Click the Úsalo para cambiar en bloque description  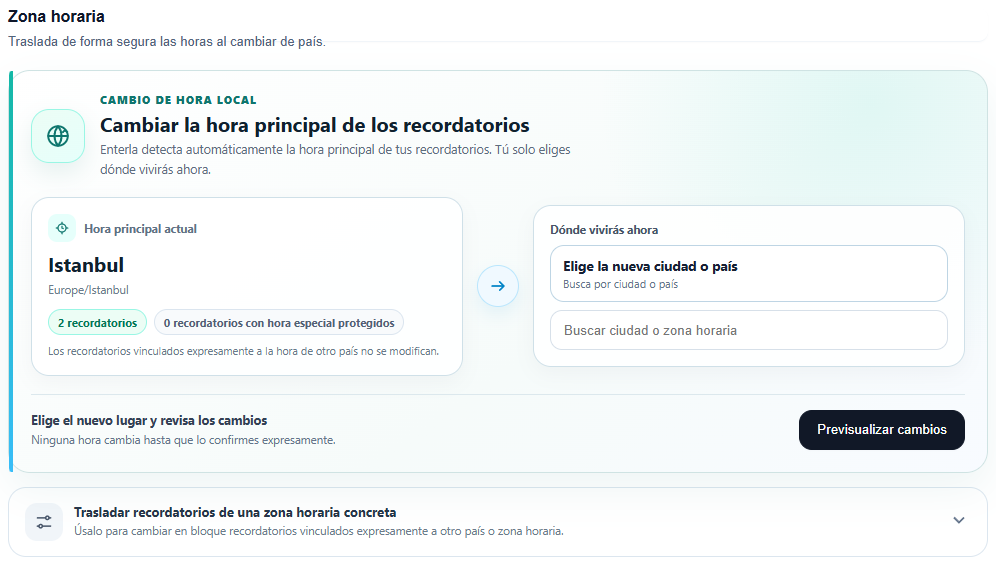pos(318,531)
